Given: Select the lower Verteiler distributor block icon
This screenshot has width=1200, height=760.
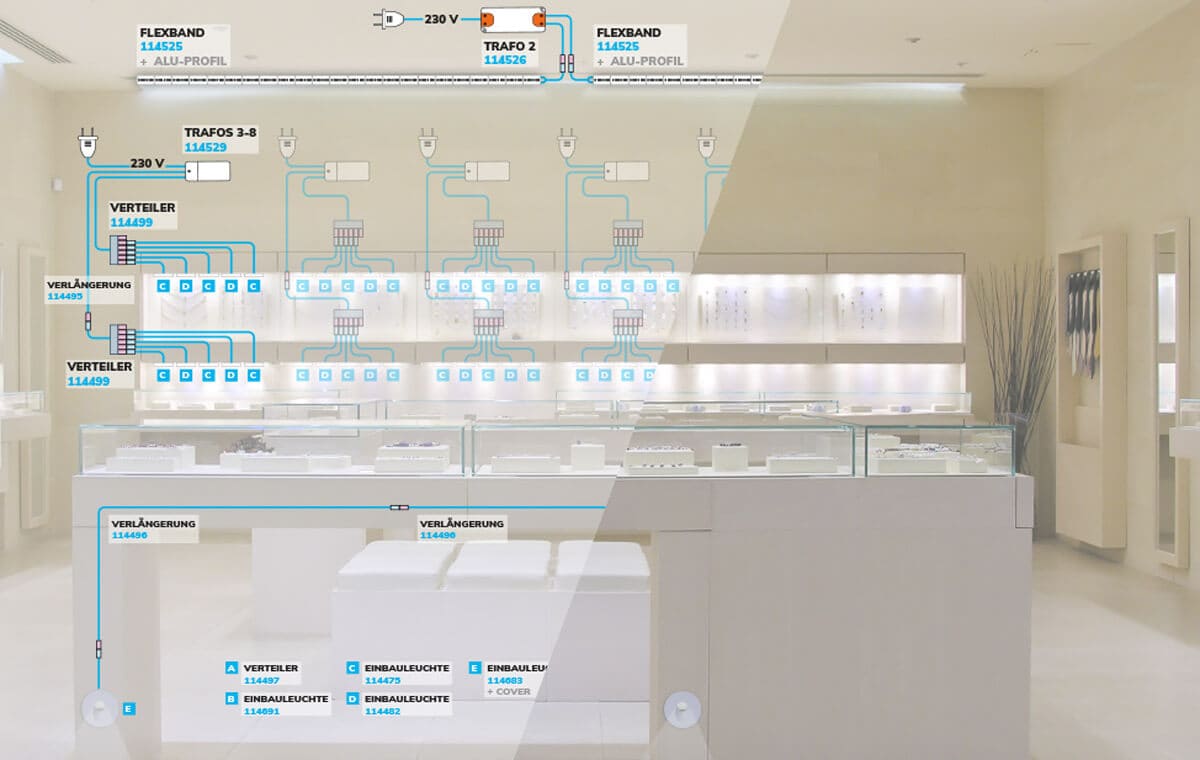Looking at the screenshot, I should [122, 340].
